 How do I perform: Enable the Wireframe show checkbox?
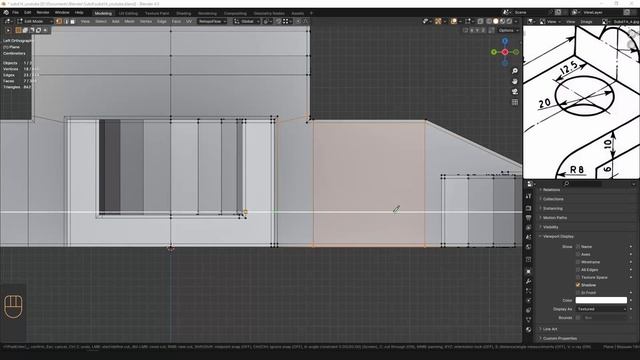point(578,262)
